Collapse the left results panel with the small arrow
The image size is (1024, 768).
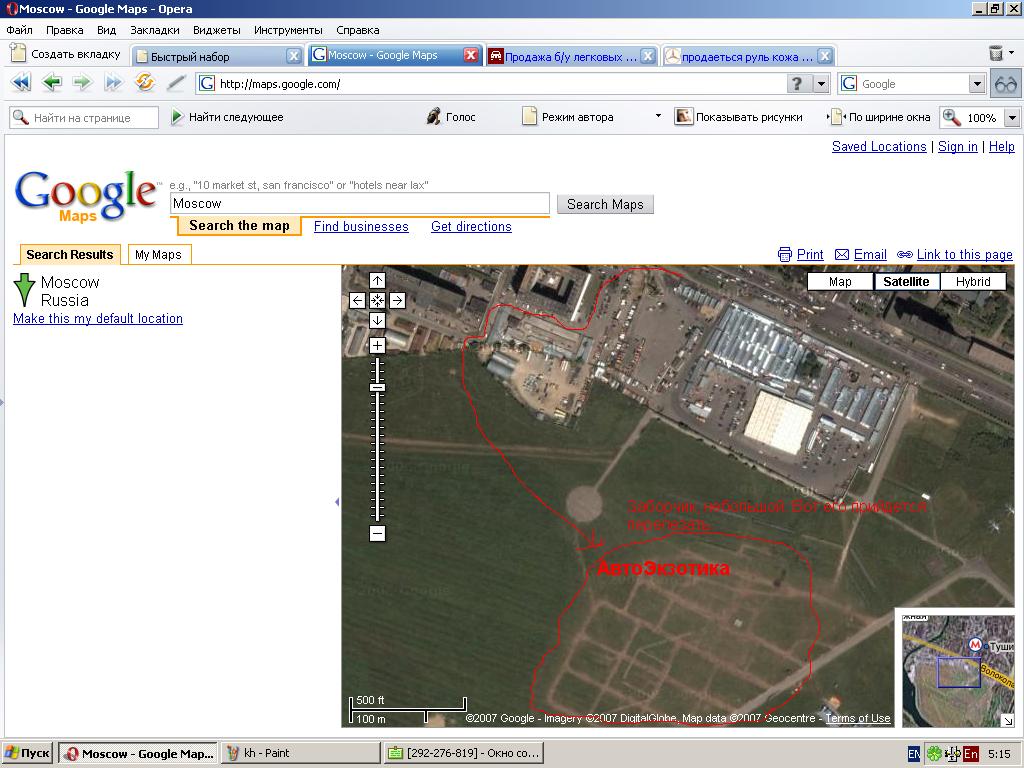coord(337,502)
